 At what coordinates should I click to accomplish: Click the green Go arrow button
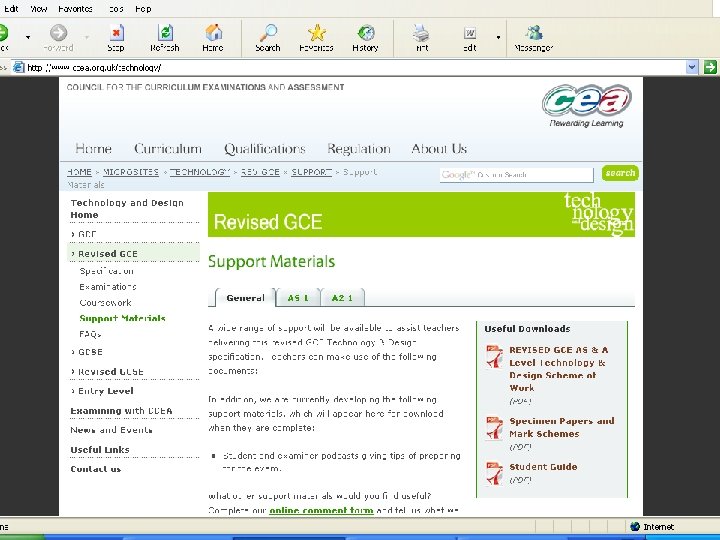click(x=710, y=68)
